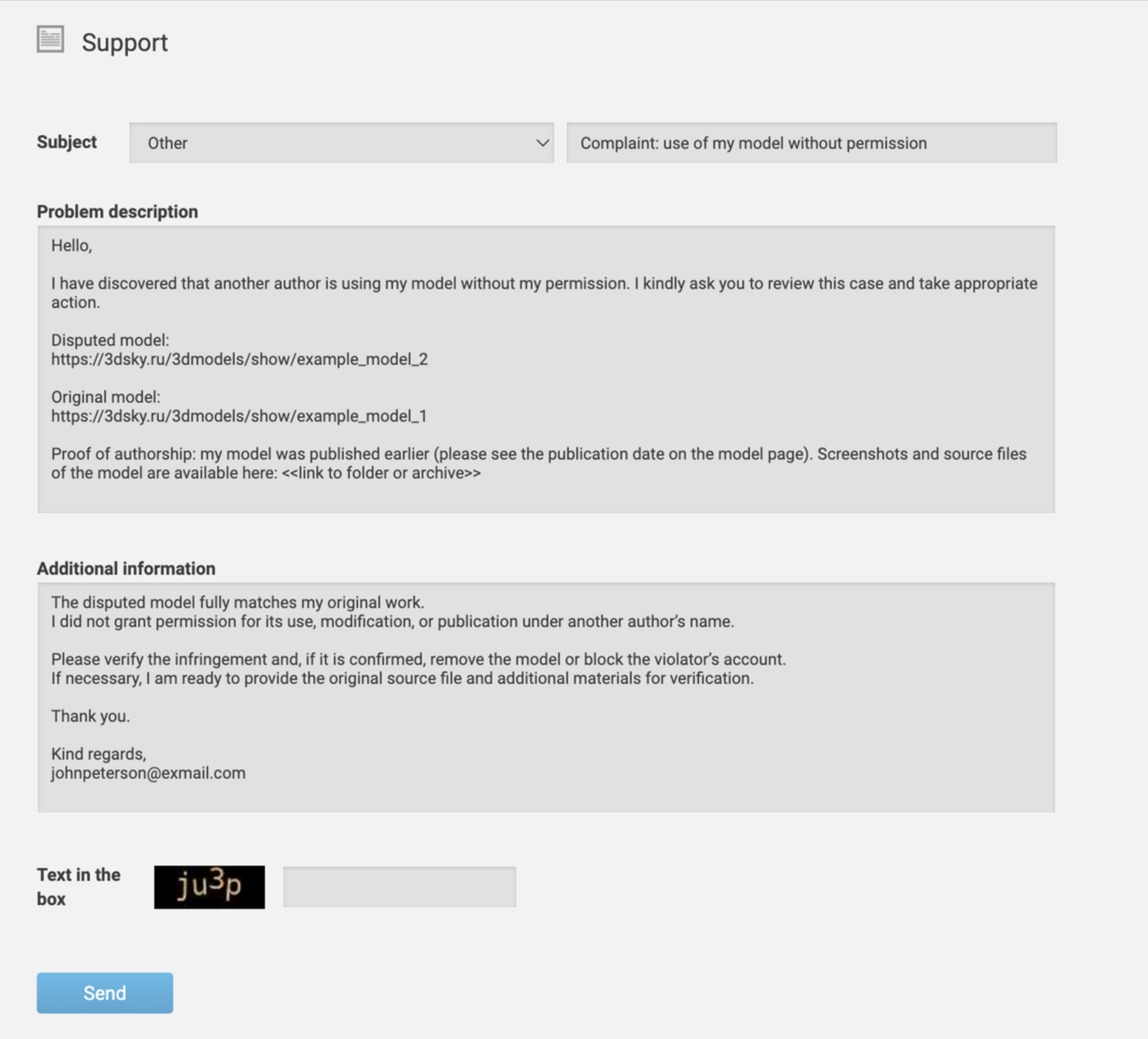This screenshot has height=1039, width=1148.
Task: Click the Additional information label
Action: pos(126,569)
